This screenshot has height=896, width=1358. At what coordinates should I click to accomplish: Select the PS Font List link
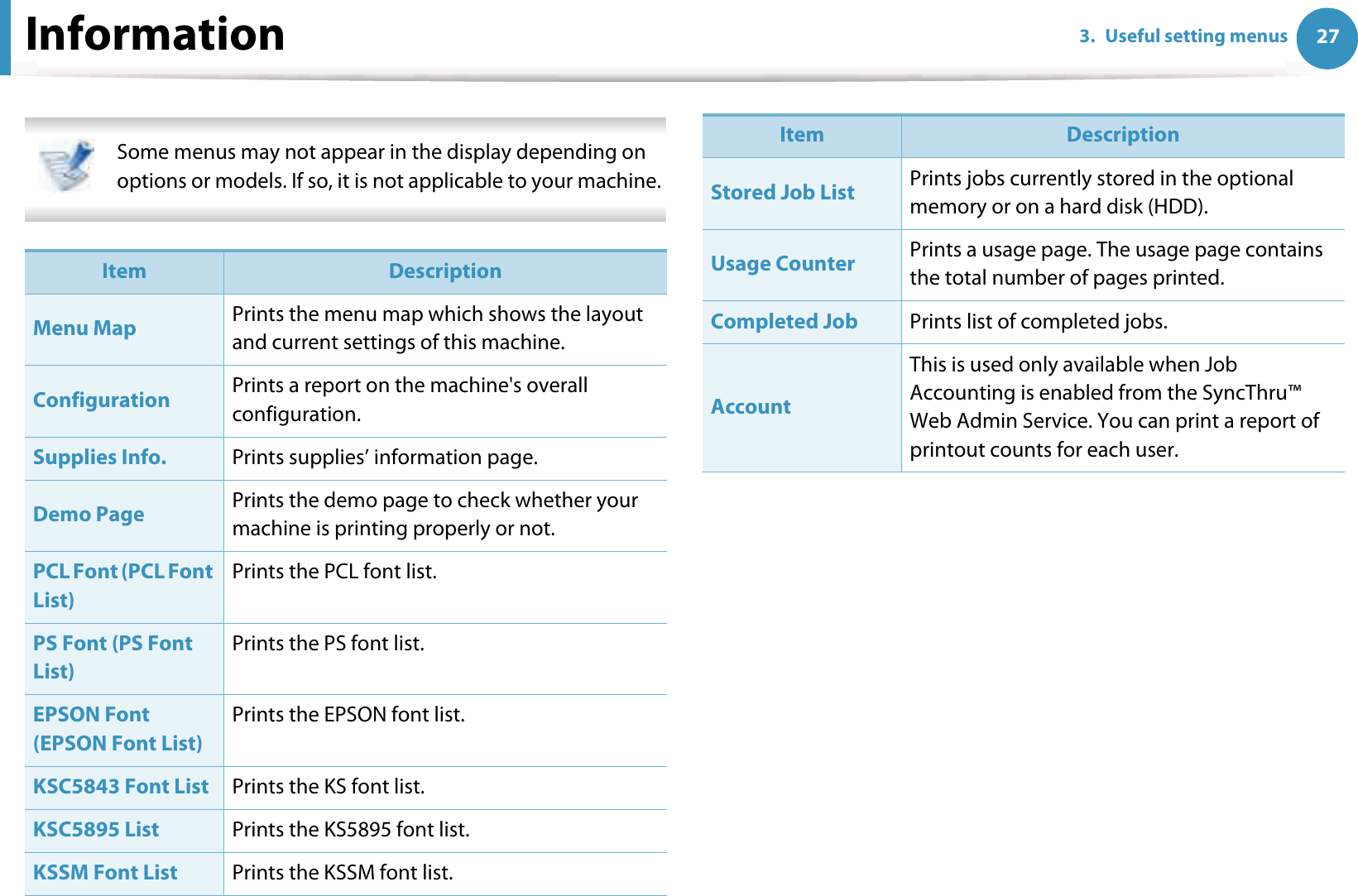point(113,657)
